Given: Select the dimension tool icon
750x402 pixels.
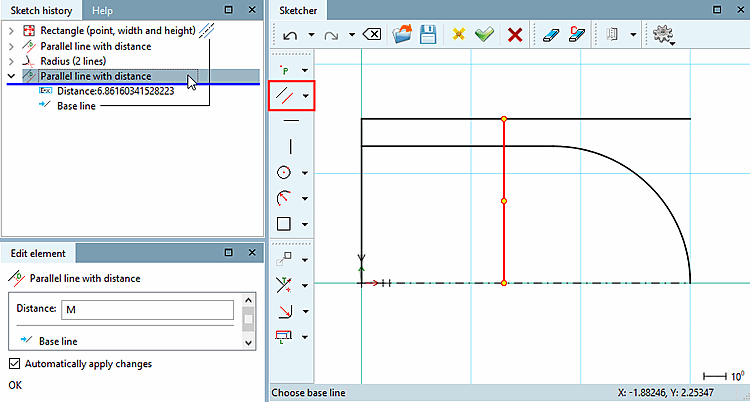Looking at the screenshot, I should [284, 336].
